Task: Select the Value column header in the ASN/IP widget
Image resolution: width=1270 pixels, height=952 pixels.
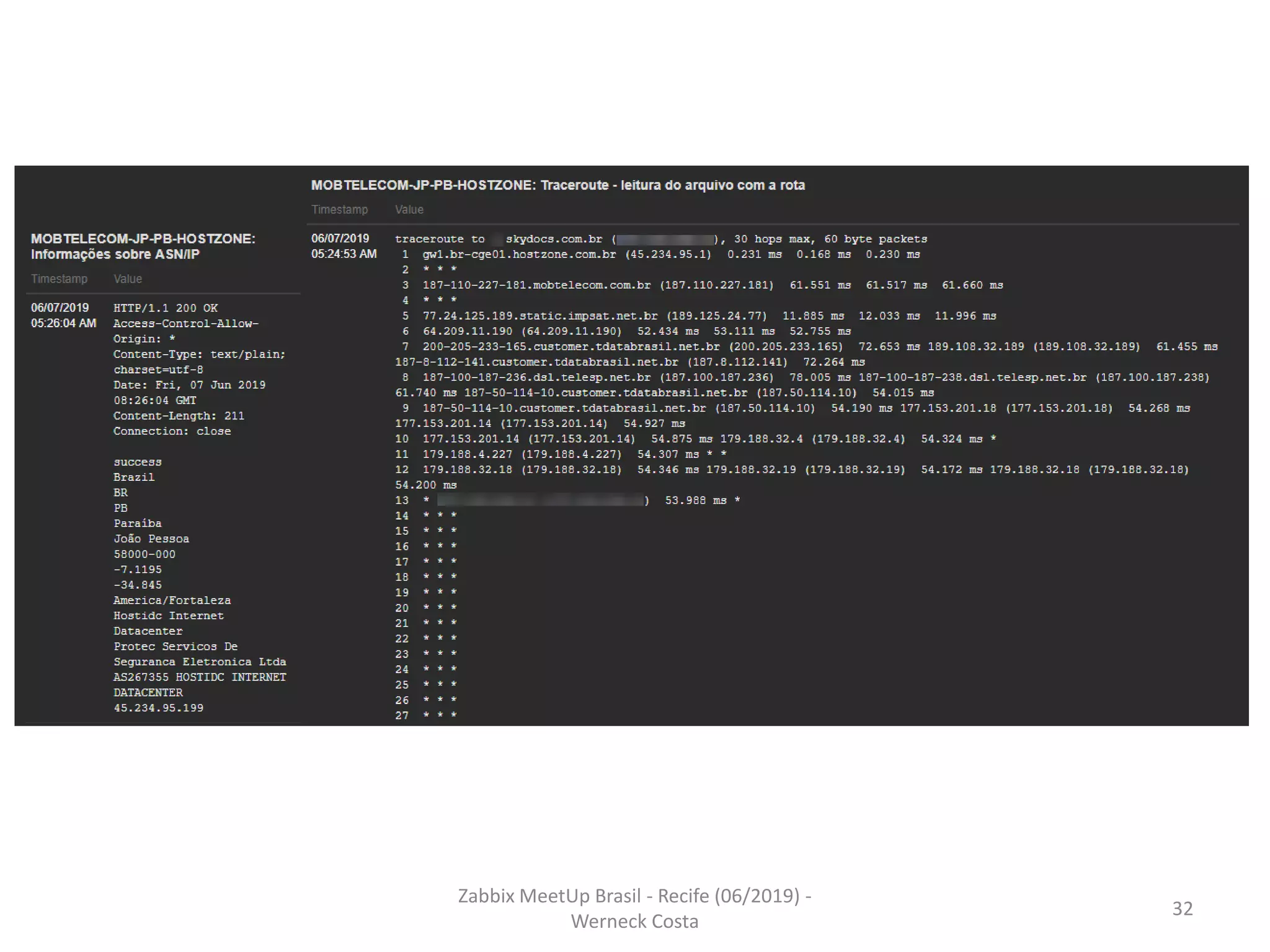Action: [128, 279]
